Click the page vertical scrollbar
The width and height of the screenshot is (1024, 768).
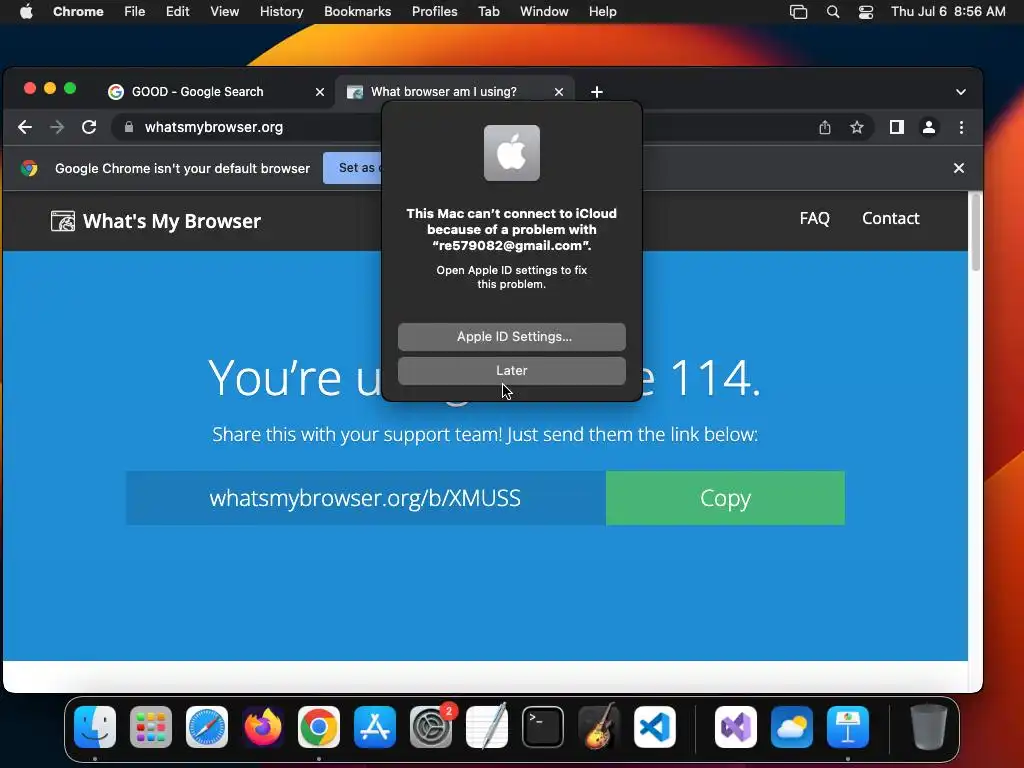[976, 232]
